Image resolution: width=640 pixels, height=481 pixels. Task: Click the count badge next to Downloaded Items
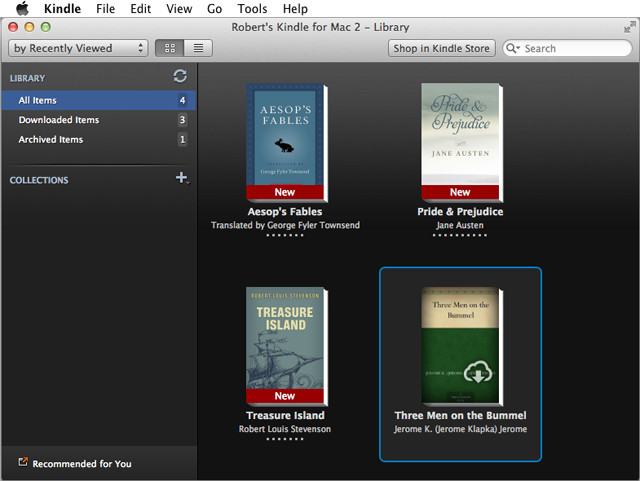point(182,120)
